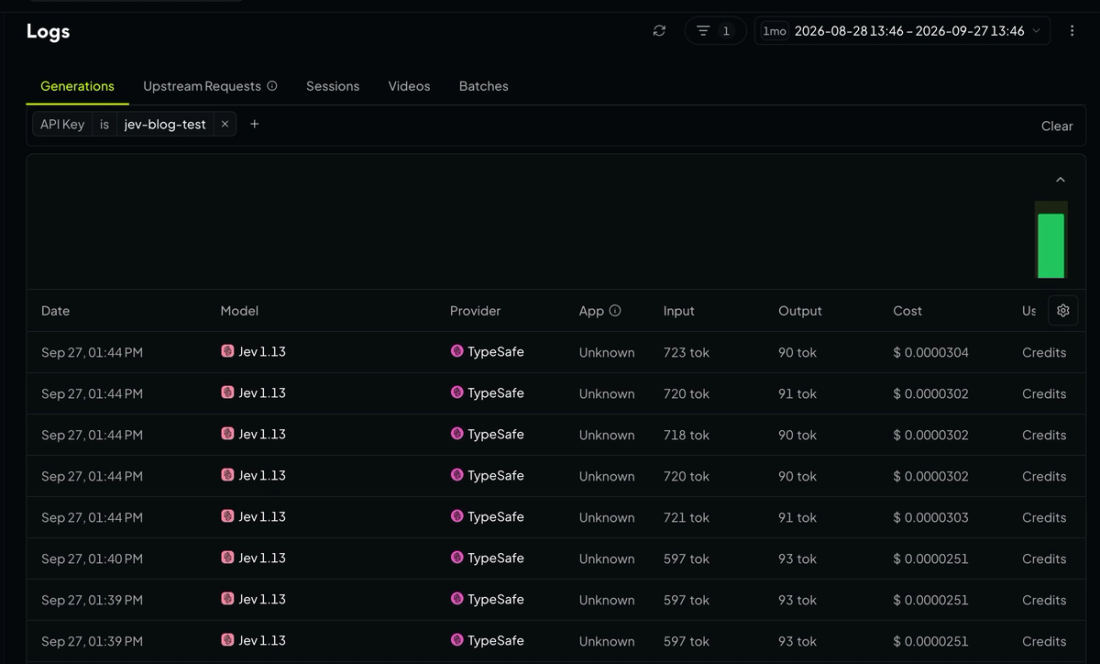Click the Model column header
The height and width of the screenshot is (664, 1100).
coord(239,311)
